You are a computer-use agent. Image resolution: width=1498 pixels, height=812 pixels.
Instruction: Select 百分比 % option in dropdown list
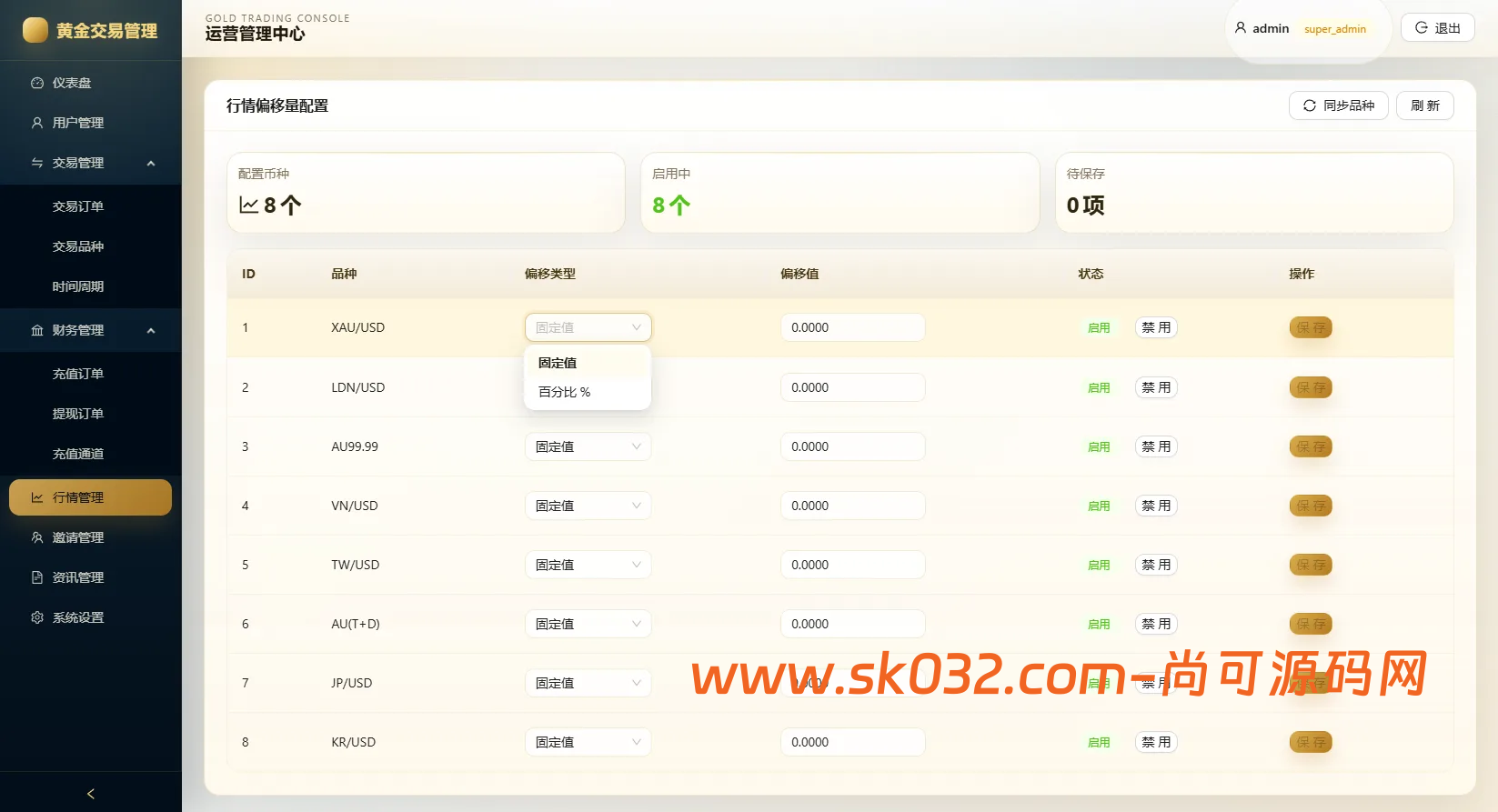point(588,392)
